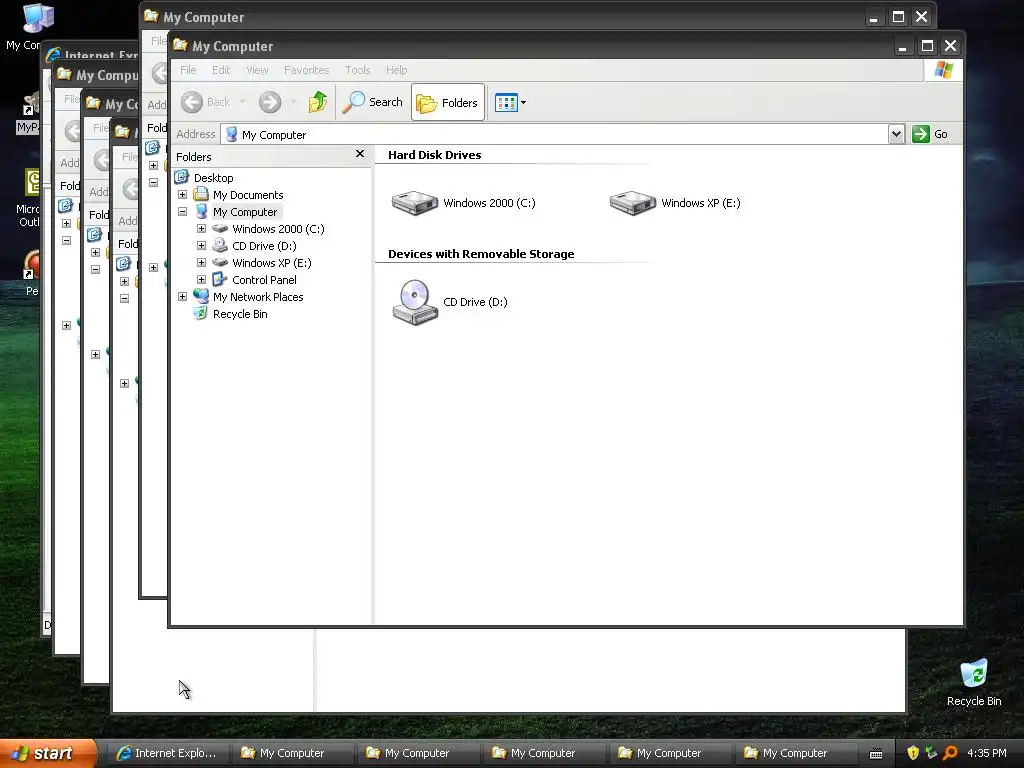Activate last My Computer taskbar button
This screenshot has height=768, width=1024.
click(x=795, y=753)
